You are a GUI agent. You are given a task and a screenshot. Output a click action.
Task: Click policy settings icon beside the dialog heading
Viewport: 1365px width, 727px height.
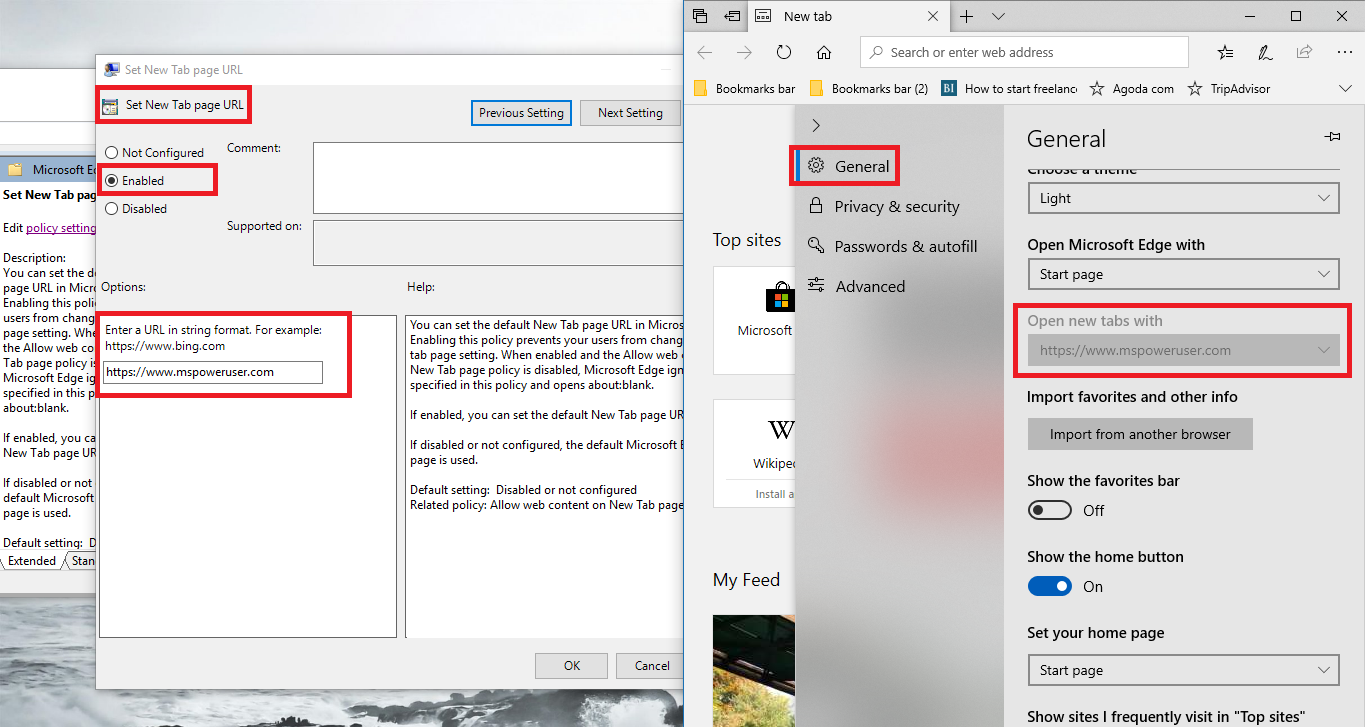(x=111, y=106)
